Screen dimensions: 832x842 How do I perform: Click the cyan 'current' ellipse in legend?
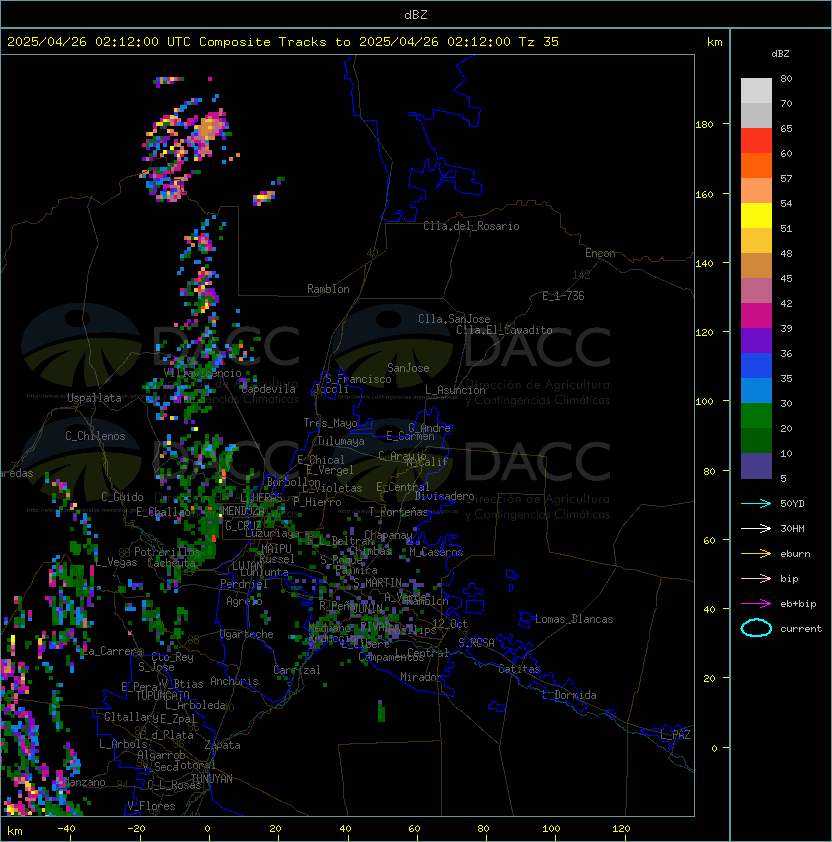click(x=756, y=628)
